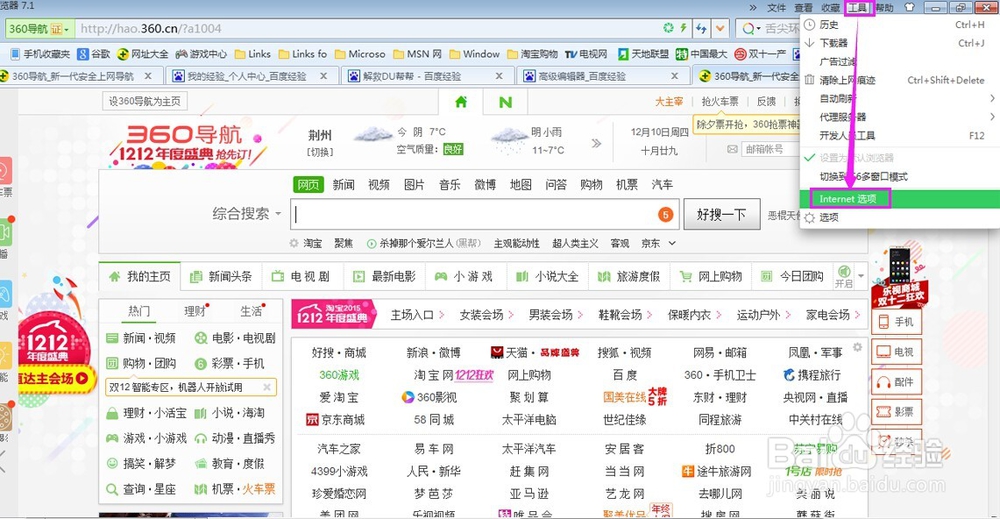This screenshot has height=519, width=1000.
Task: Click the green lightning speed-mode icon
Action: pyautogui.click(x=683, y=28)
